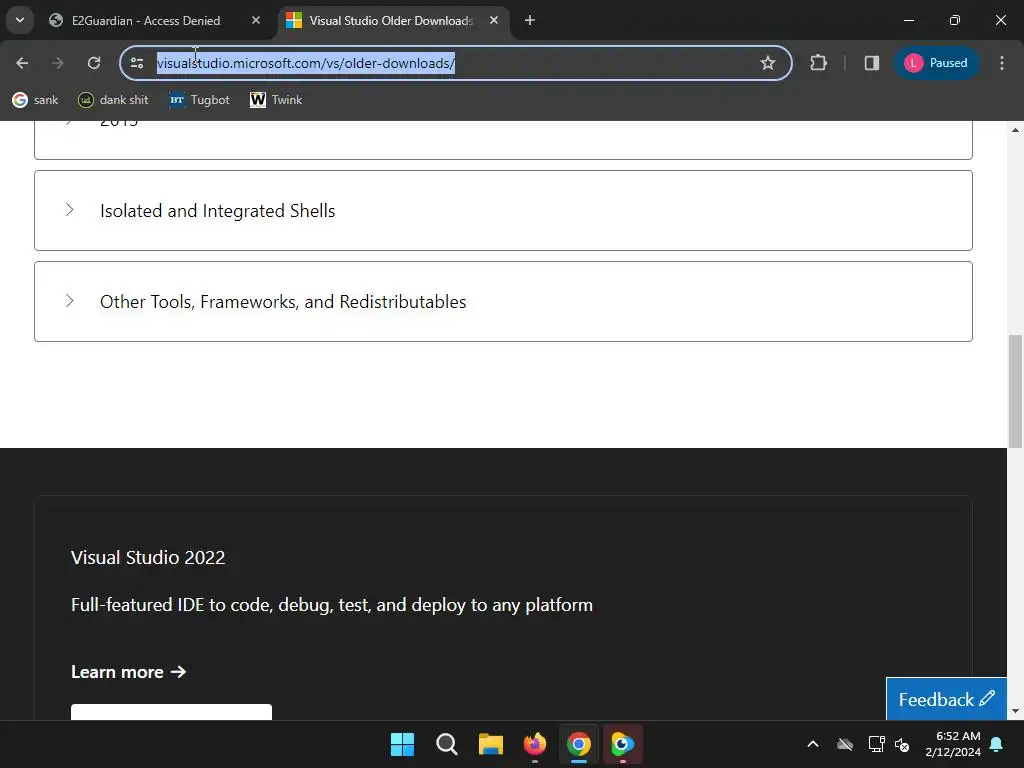Click the network status tray icon
Image resolution: width=1024 pixels, height=768 pixels.
[x=876, y=744]
